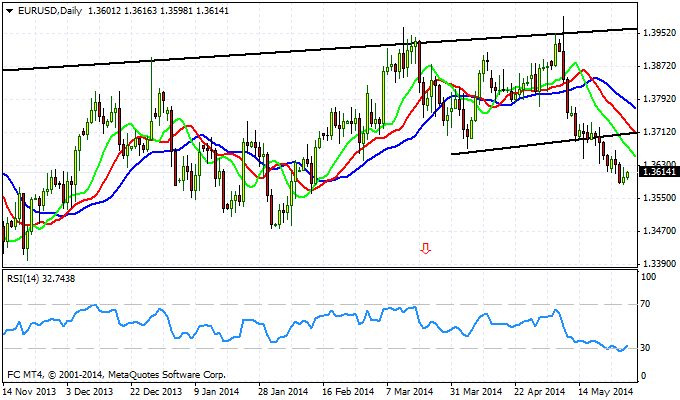This screenshot has width=680, height=400.
Task: Click the 22 Apr 2014 date label
Action: tap(540, 391)
